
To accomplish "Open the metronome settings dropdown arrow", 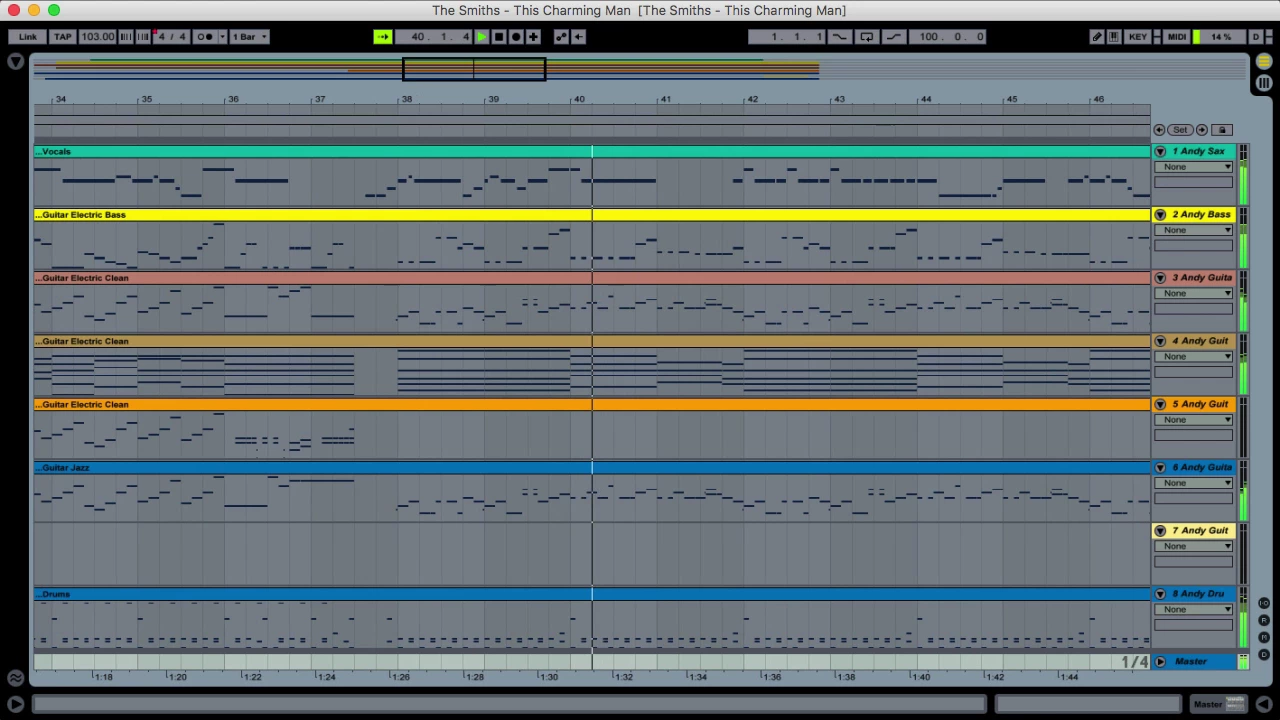I will [222, 37].
